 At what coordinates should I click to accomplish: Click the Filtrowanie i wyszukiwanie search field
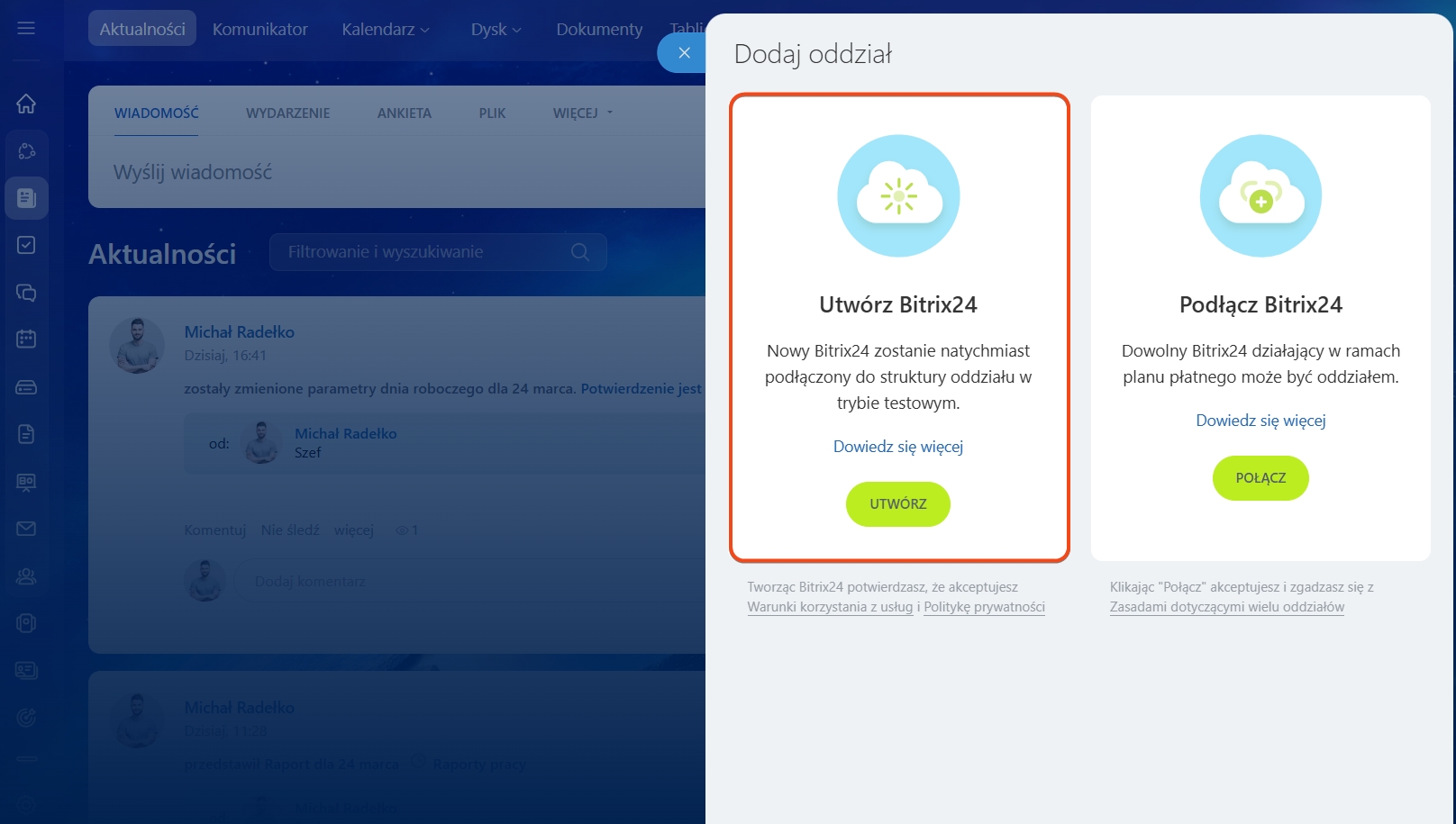pyautogui.click(x=423, y=252)
